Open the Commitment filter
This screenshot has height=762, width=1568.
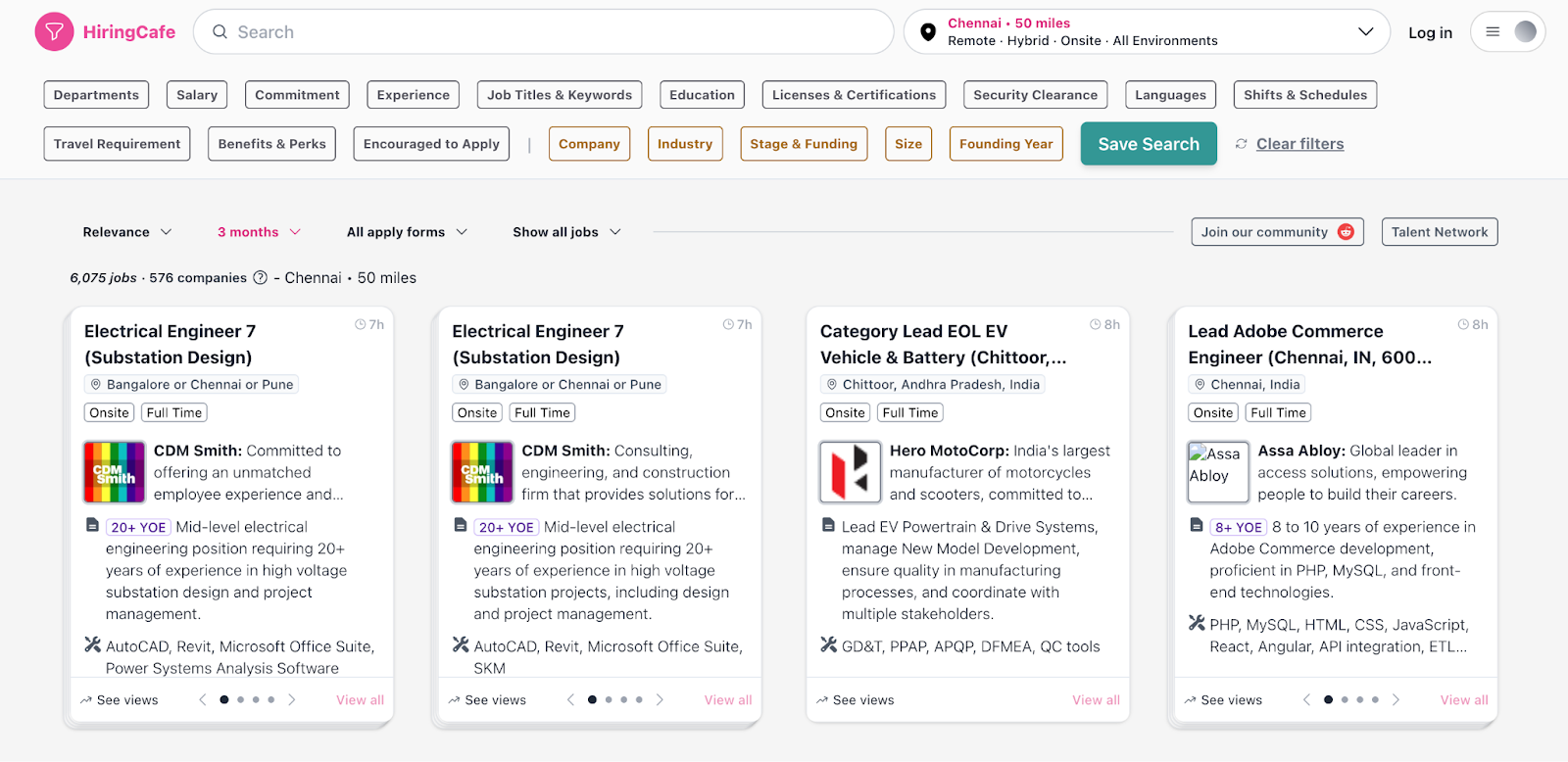coord(297,95)
